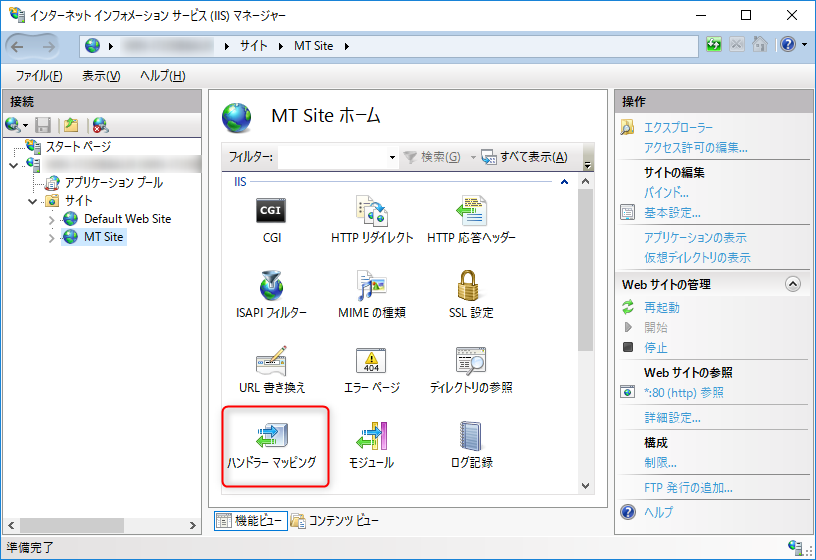This screenshot has width=816, height=560.
Task: Collapse the サイト tree node
Action: pos(33,201)
